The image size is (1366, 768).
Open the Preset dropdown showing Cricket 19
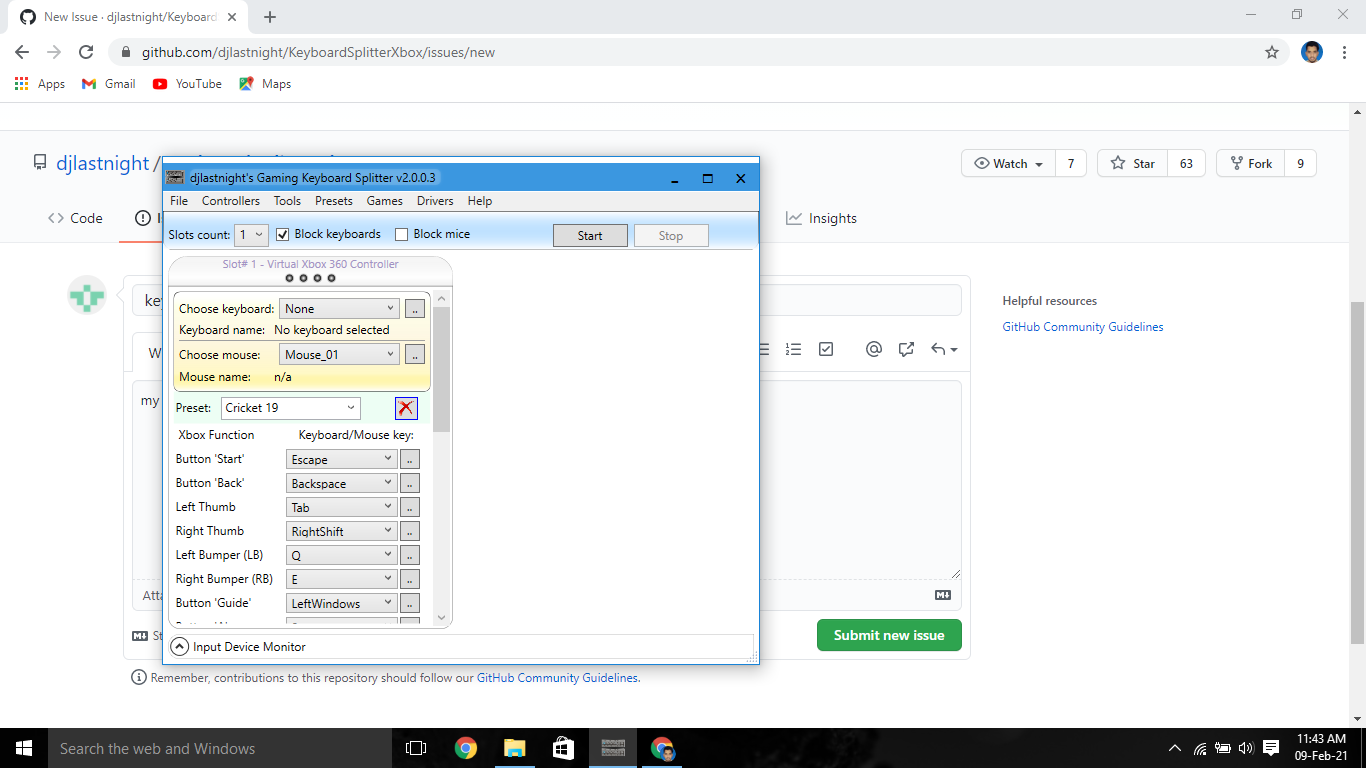coord(290,408)
